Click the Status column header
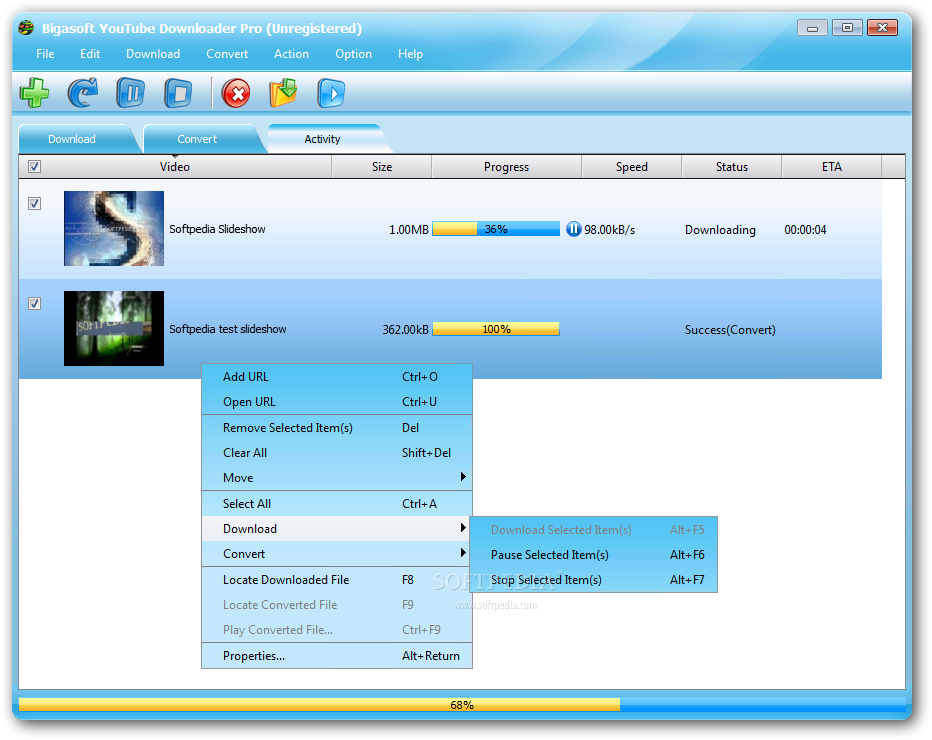This screenshot has width=932, height=740. click(x=732, y=166)
